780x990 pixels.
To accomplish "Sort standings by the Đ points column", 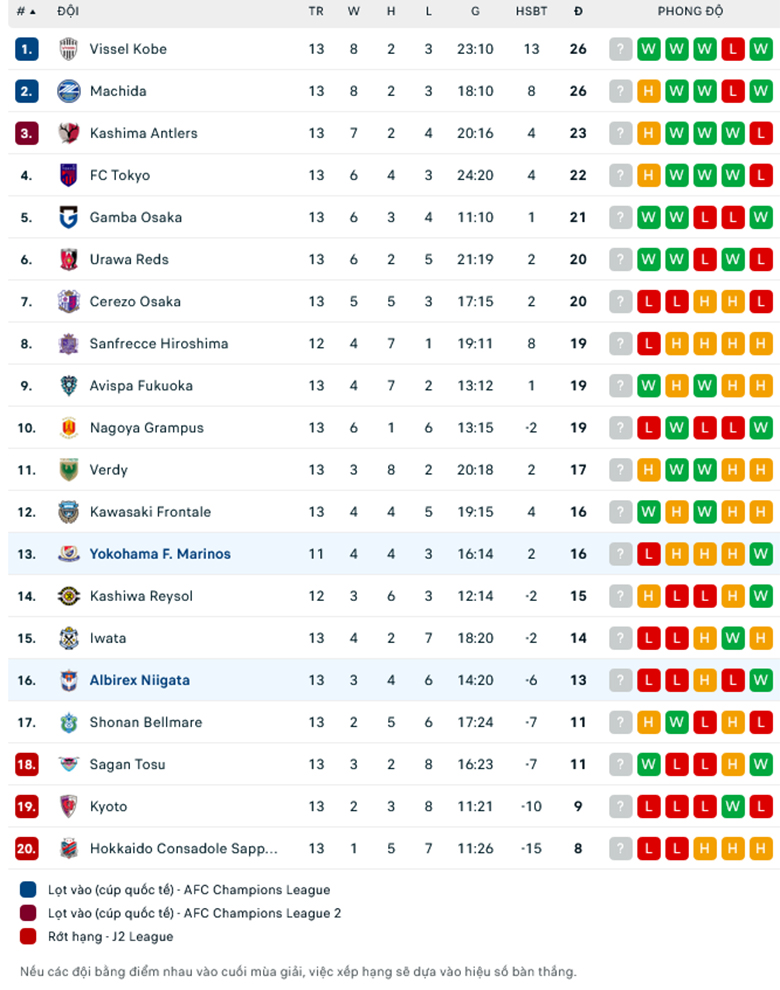I will pyautogui.click(x=578, y=11).
